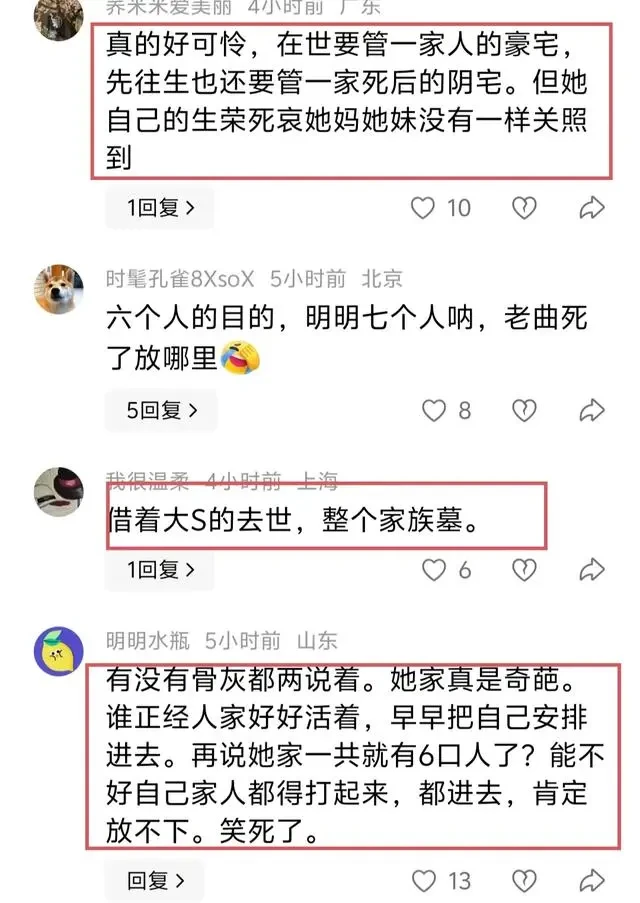This screenshot has width=640, height=903.
Task: Like the 明明水瓶 comment with 13 likes
Action: point(424,881)
